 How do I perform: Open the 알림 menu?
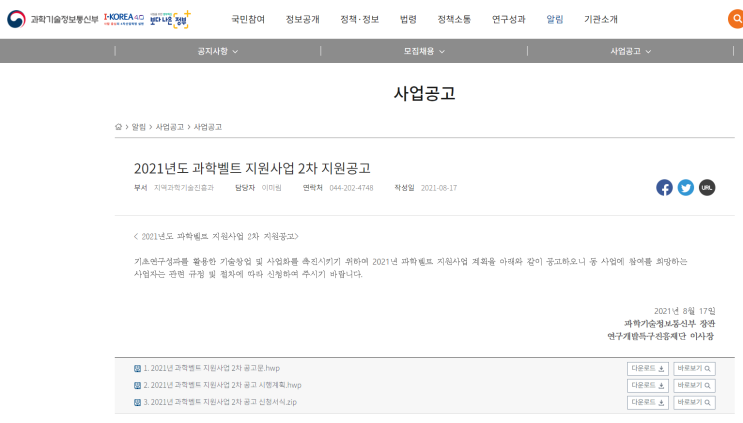point(554,19)
